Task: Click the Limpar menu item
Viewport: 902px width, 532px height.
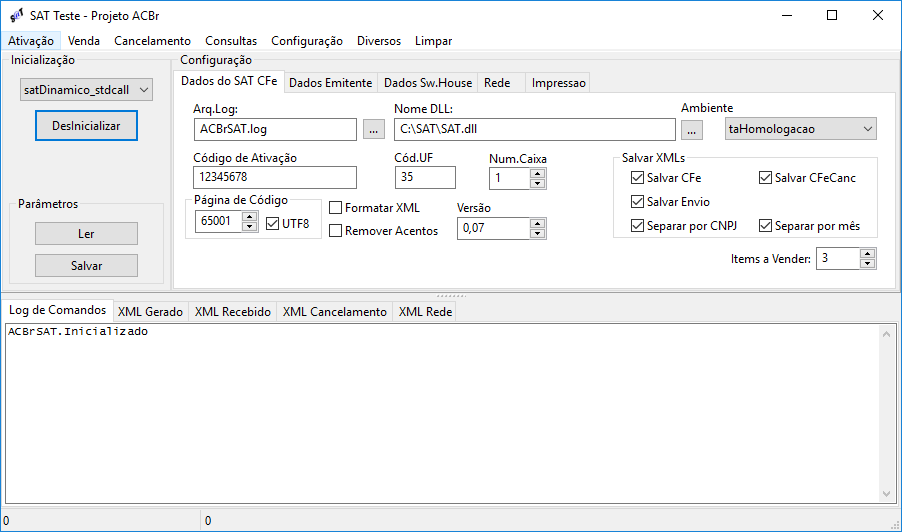Action: 433,41
